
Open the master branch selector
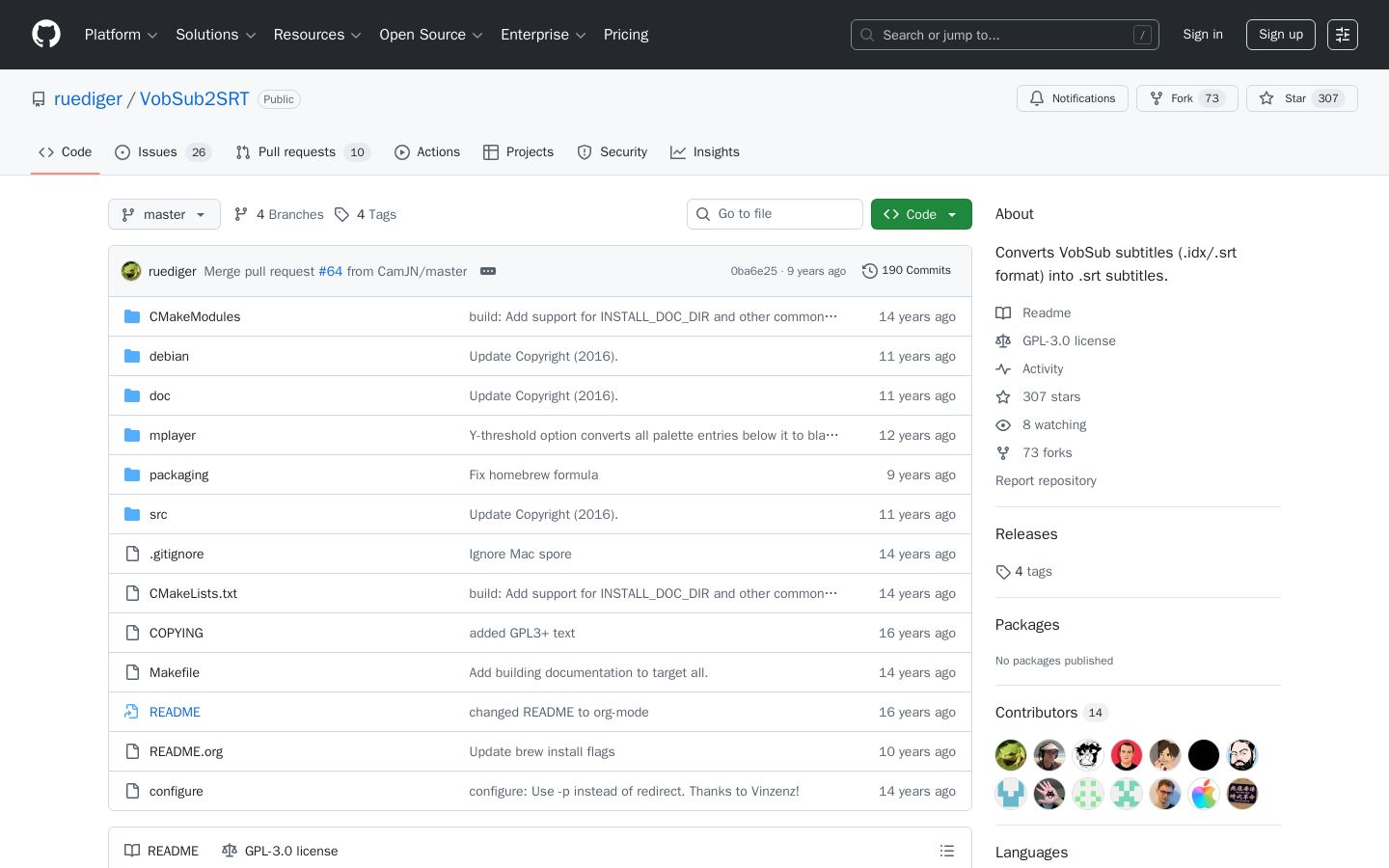[x=164, y=214]
